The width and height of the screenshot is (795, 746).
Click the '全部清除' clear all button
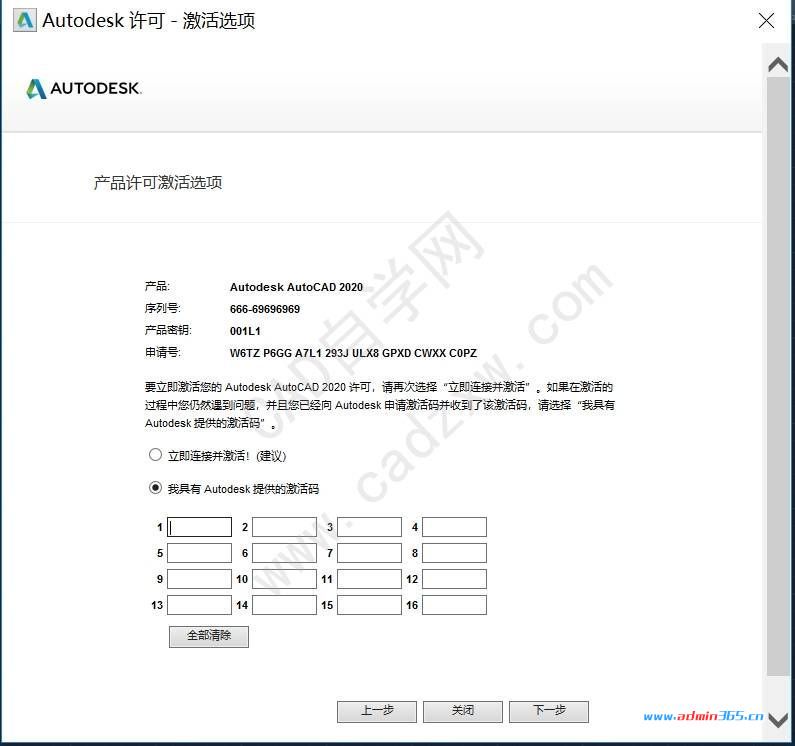pyautogui.click(x=209, y=636)
